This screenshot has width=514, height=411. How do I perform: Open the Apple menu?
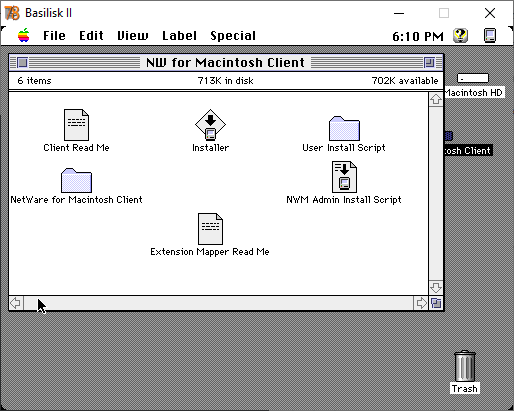24,35
